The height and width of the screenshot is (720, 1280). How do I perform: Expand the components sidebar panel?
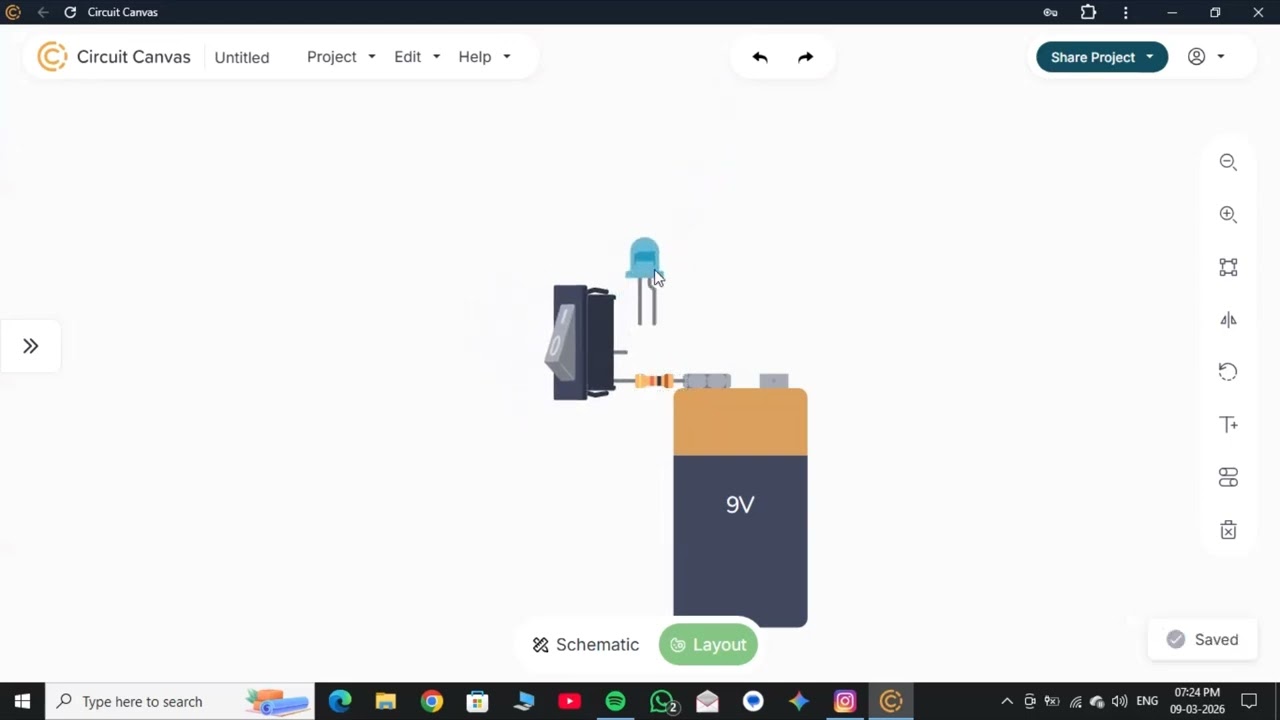(x=30, y=346)
